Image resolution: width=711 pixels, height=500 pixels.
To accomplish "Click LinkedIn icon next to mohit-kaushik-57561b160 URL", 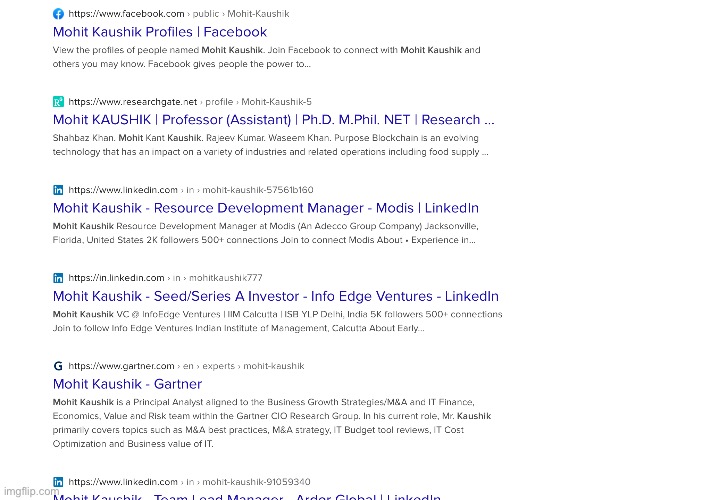I will (58, 190).
